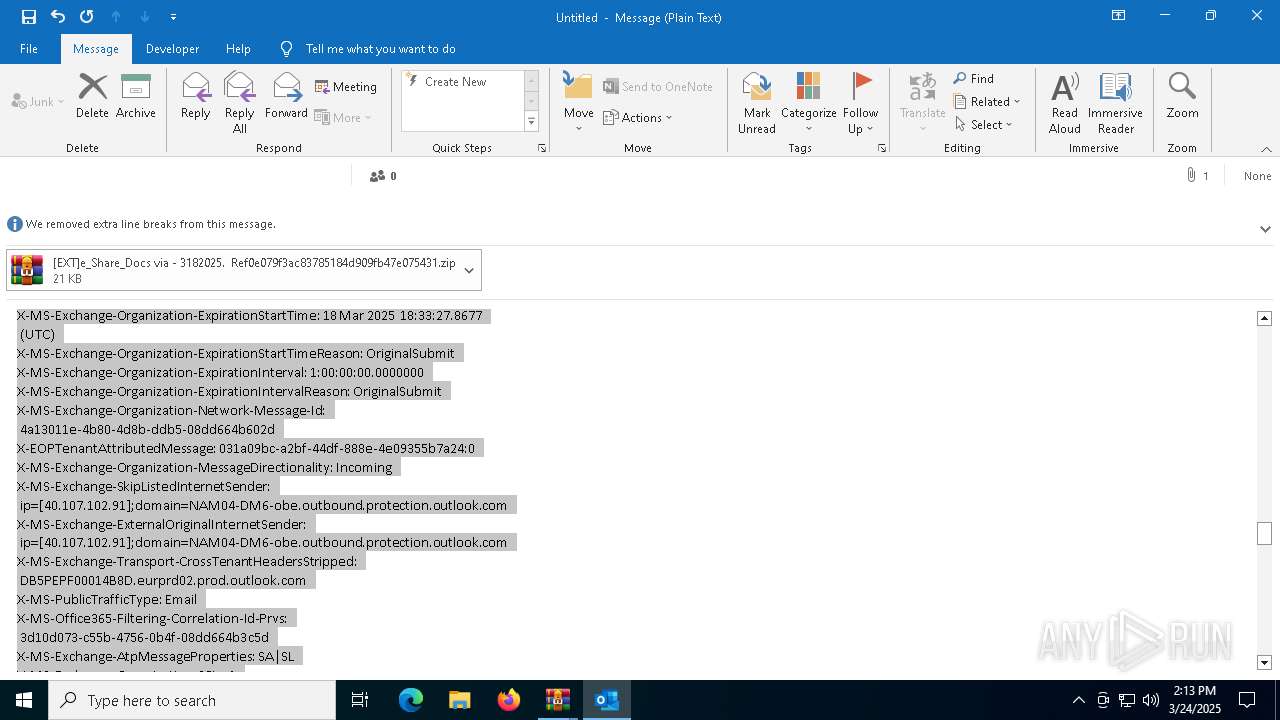The width and height of the screenshot is (1280, 720).
Task: Launch Firefox from taskbar
Action: click(509, 700)
